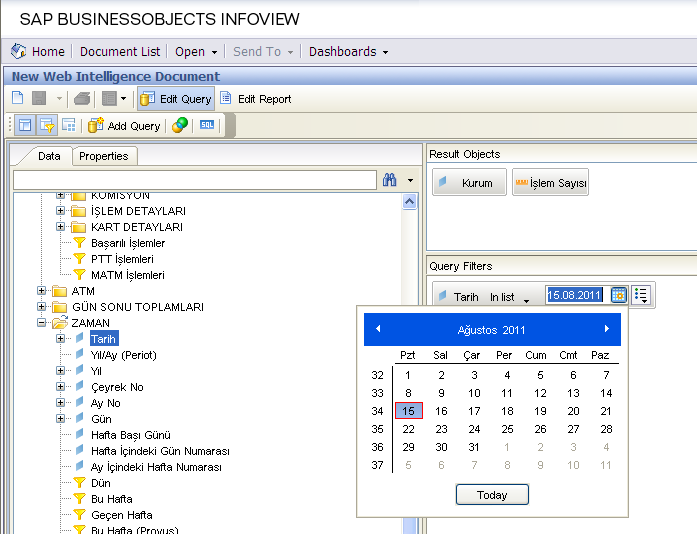Open the view options dropdown arrow
The image size is (697, 534).
124,99
